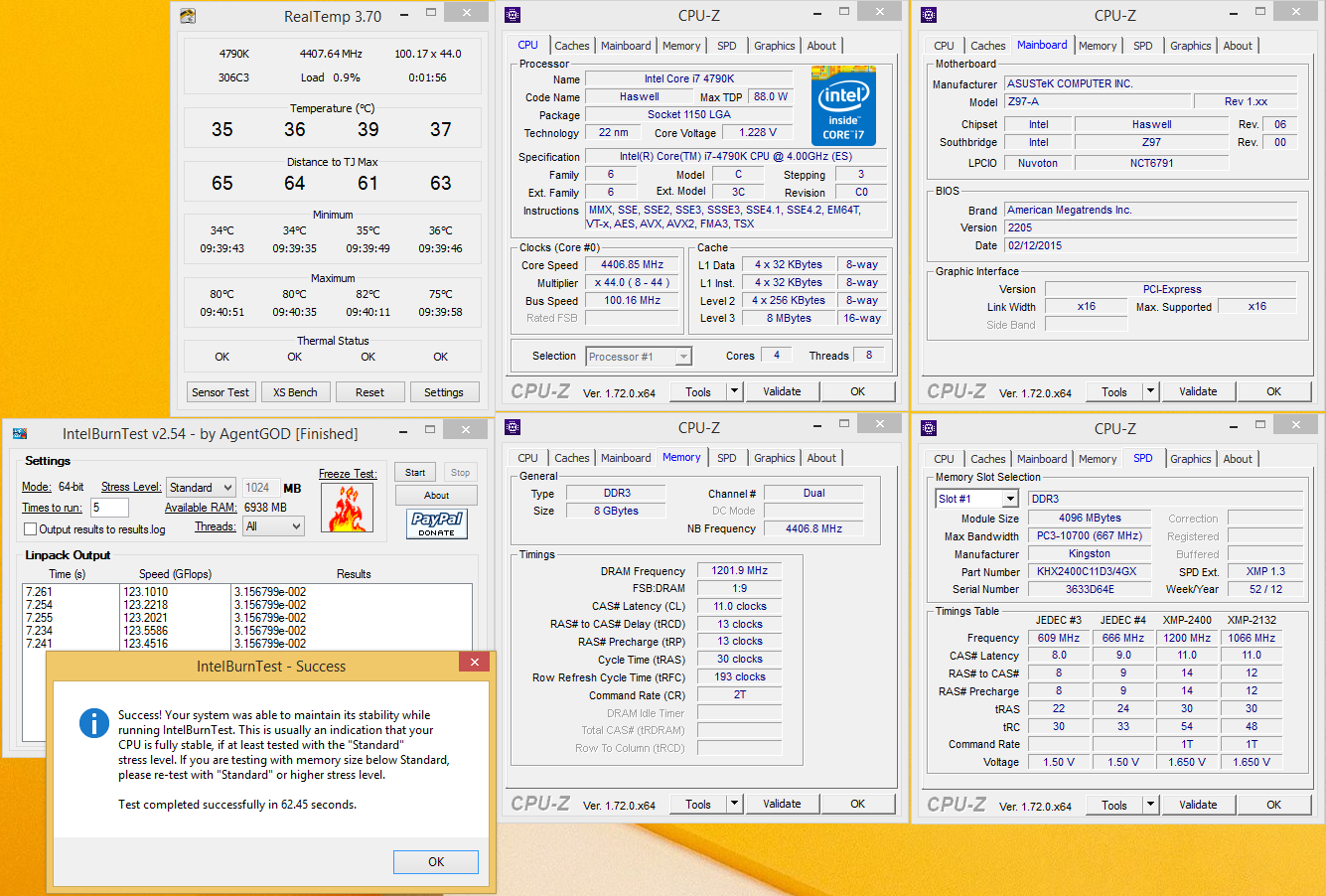Viewport: 1326px width, 896px height.
Task: Click the CPU-Z Mainboard window title icon
Action: click(x=929, y=15)
